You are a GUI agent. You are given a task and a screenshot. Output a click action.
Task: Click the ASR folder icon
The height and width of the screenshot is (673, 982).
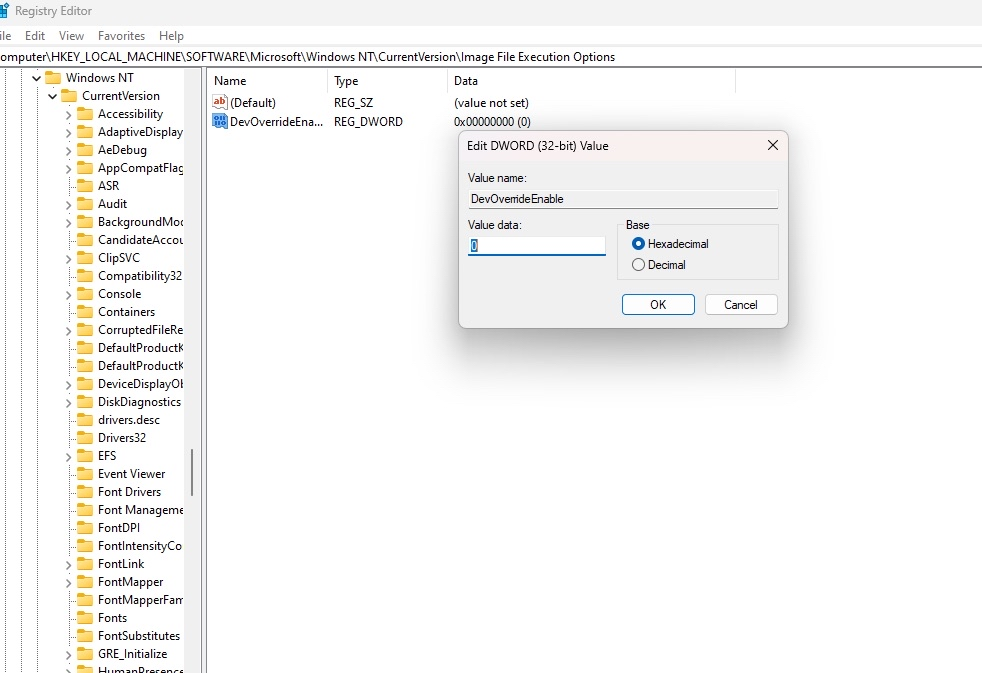[x=85, y=186]
